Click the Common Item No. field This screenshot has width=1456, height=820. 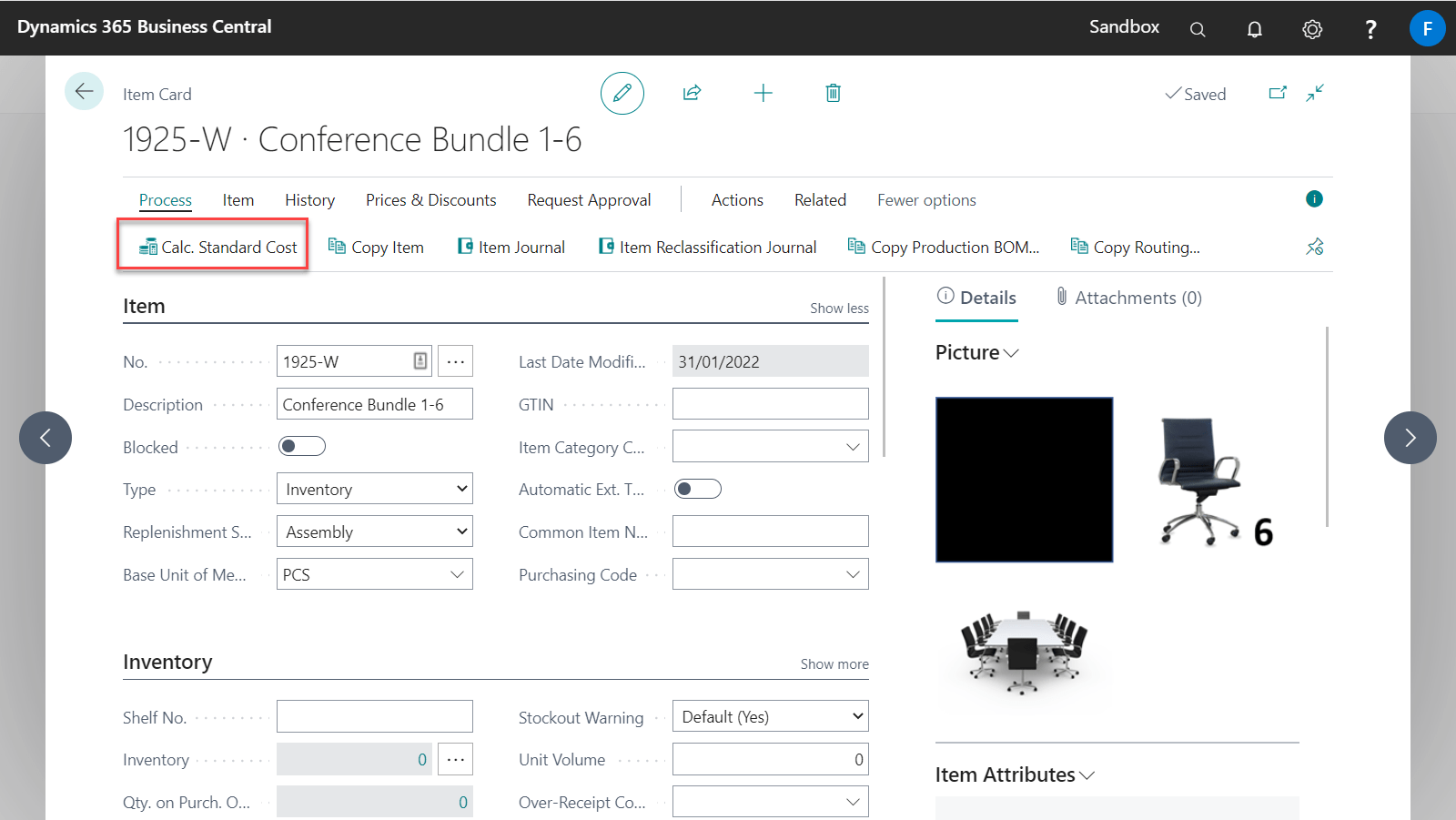(x=771, y=531)
